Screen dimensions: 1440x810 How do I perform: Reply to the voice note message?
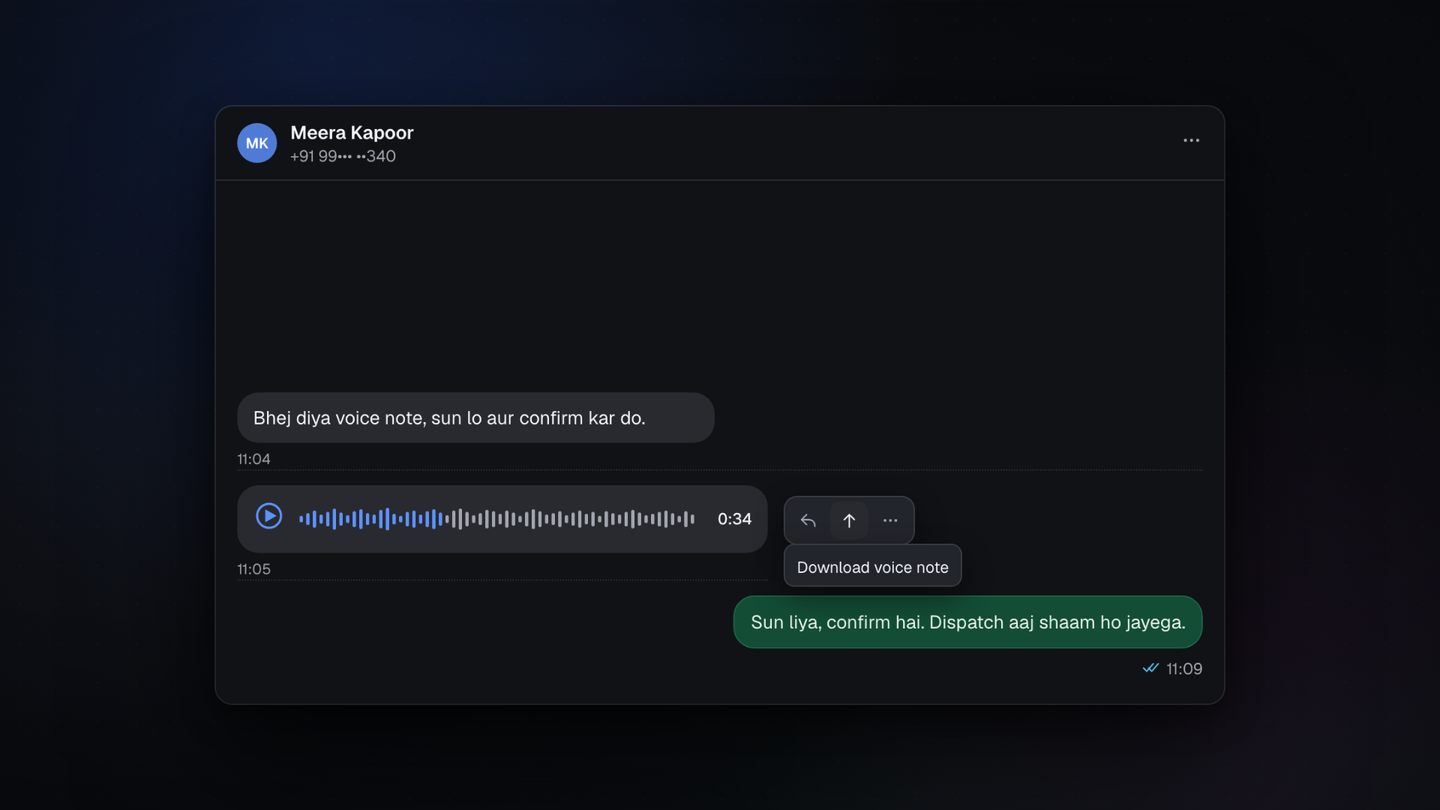point(808,520)
